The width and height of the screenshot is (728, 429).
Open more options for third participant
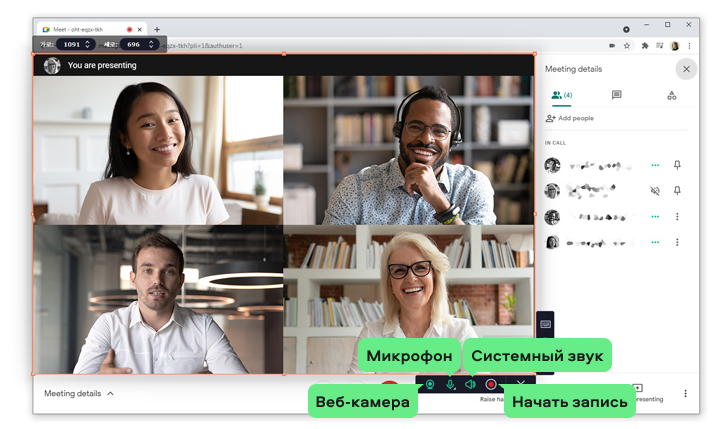[677, 216]
